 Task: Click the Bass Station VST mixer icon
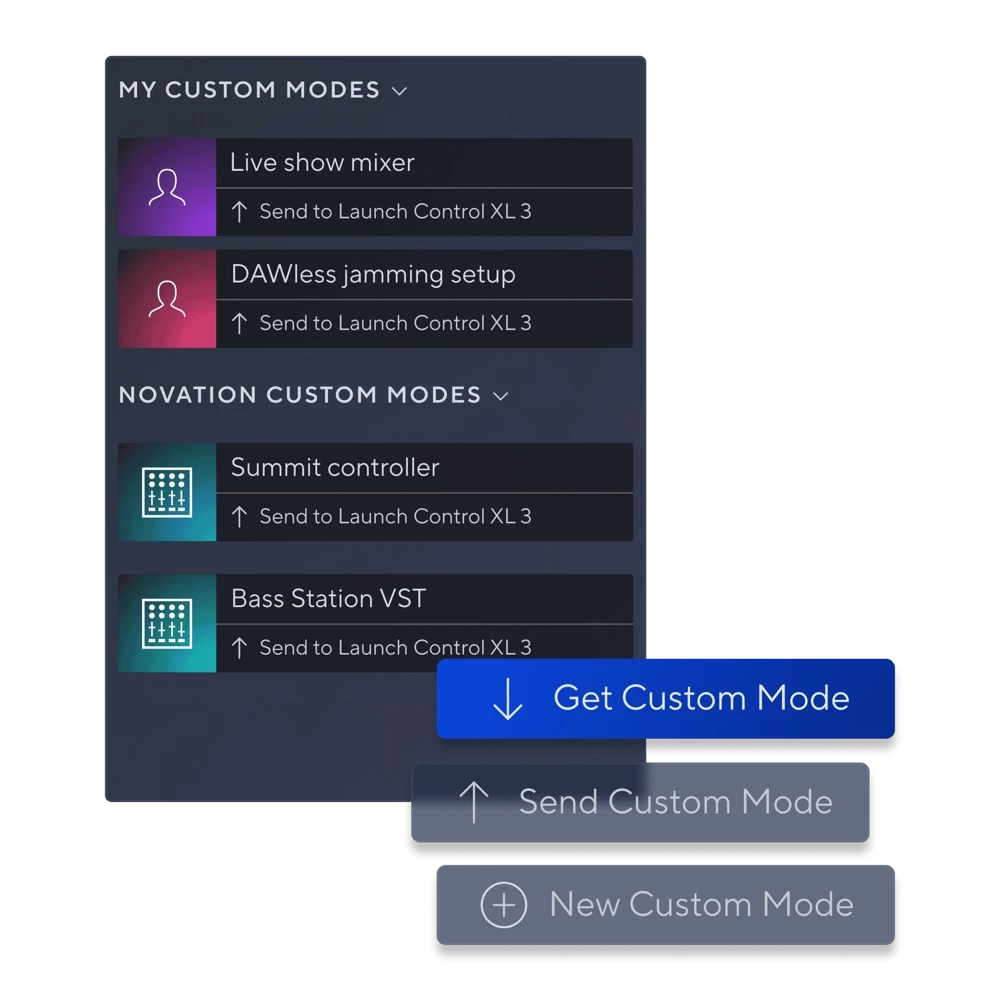coord(167,623)
